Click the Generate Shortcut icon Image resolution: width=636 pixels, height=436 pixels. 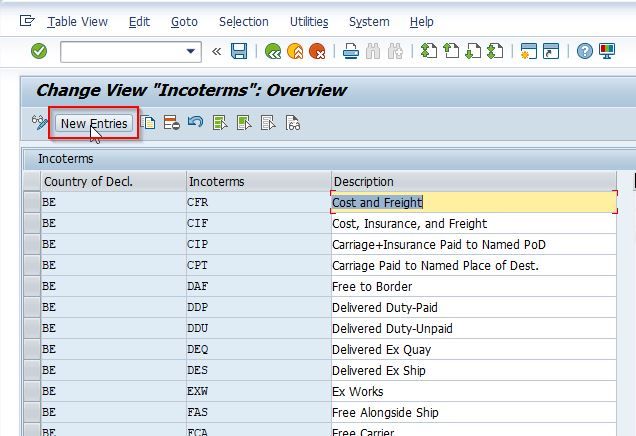pos(551,51)
